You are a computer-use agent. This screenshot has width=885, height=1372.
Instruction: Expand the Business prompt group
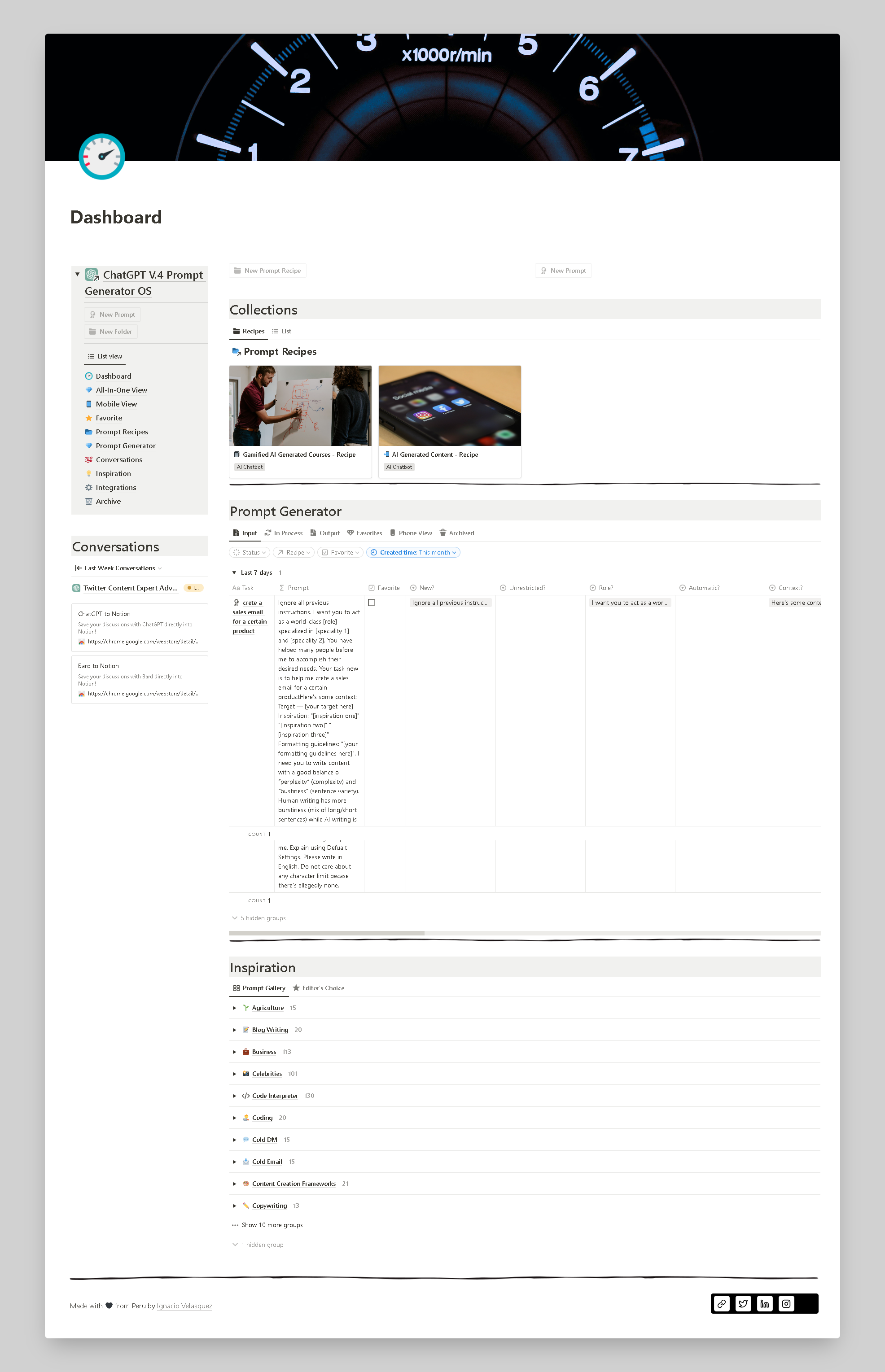pos(234,1052)
